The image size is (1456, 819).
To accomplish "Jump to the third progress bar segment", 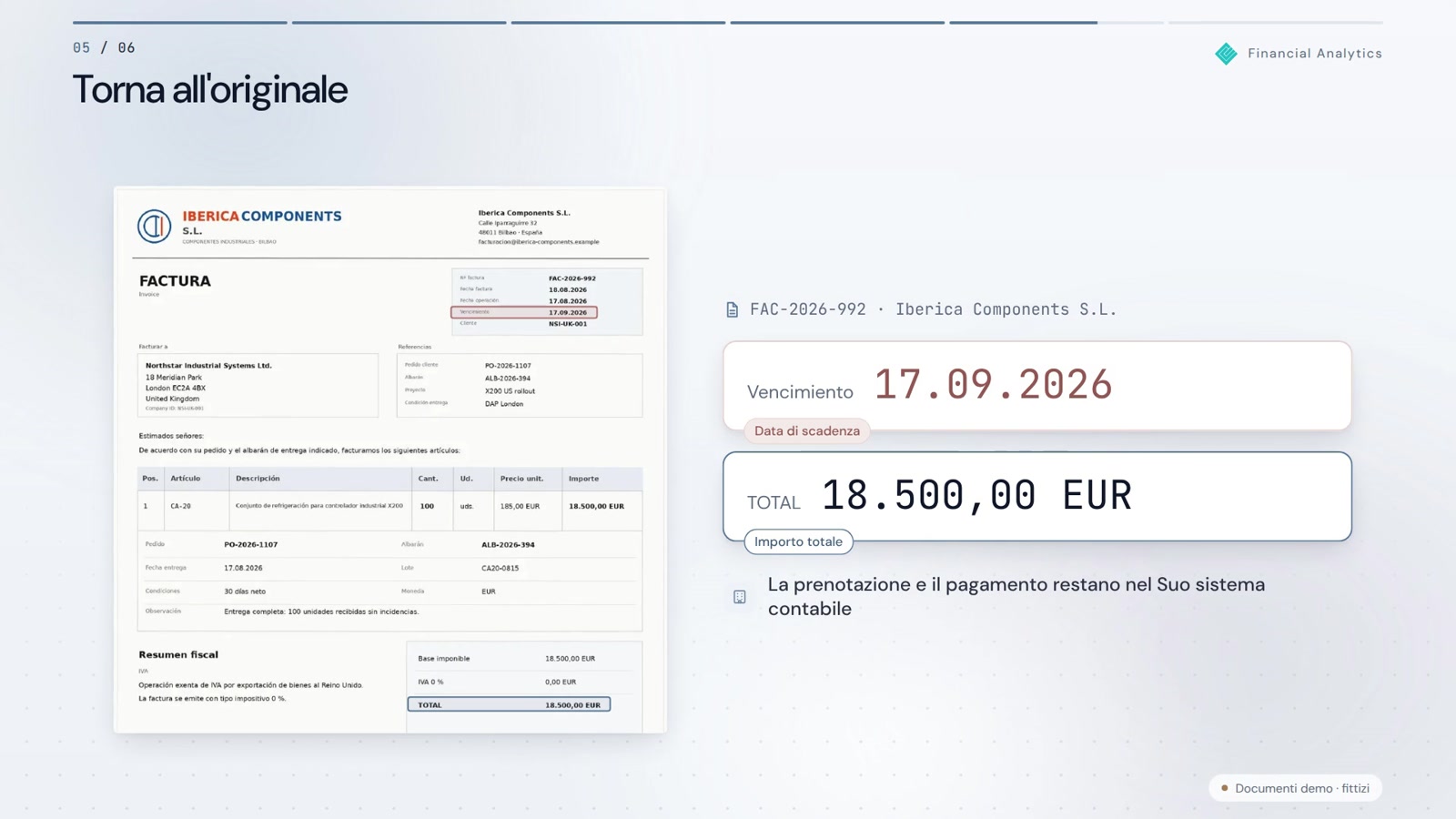I will coord(619,22).
